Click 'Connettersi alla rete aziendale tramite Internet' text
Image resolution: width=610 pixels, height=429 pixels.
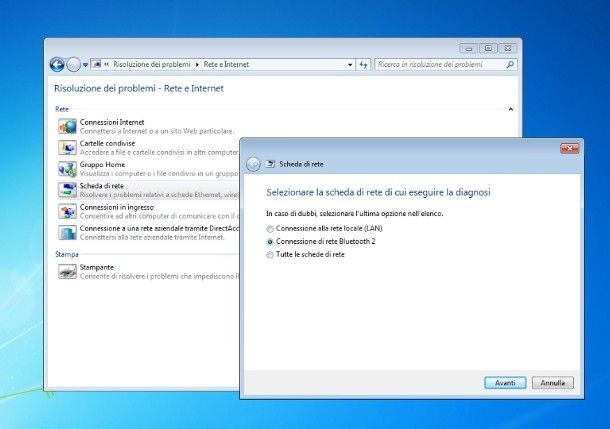[152, 237]
